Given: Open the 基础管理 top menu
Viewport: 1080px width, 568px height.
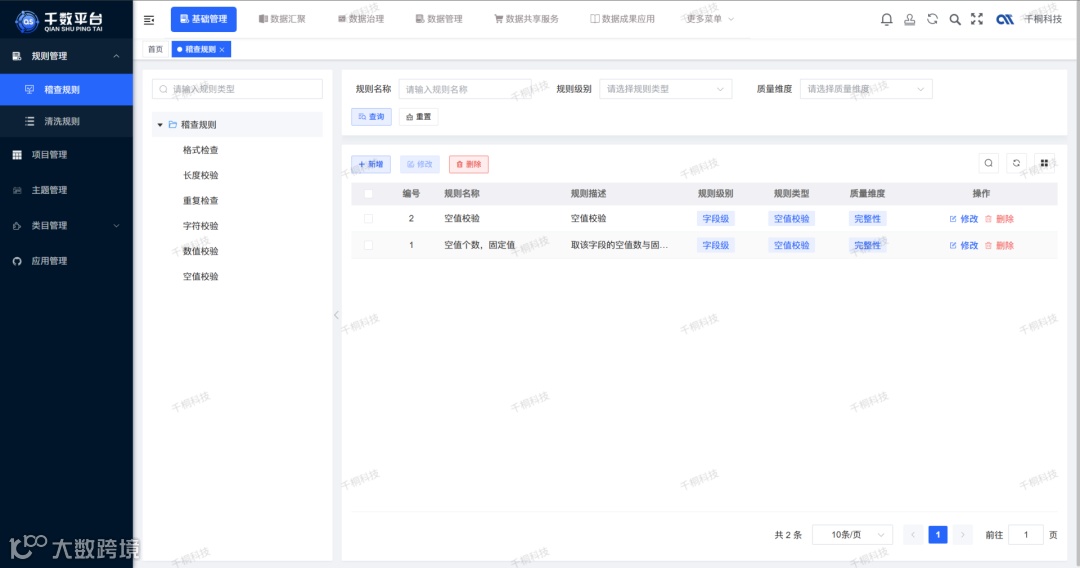Looking at the screenshot, I should [204, 19].
